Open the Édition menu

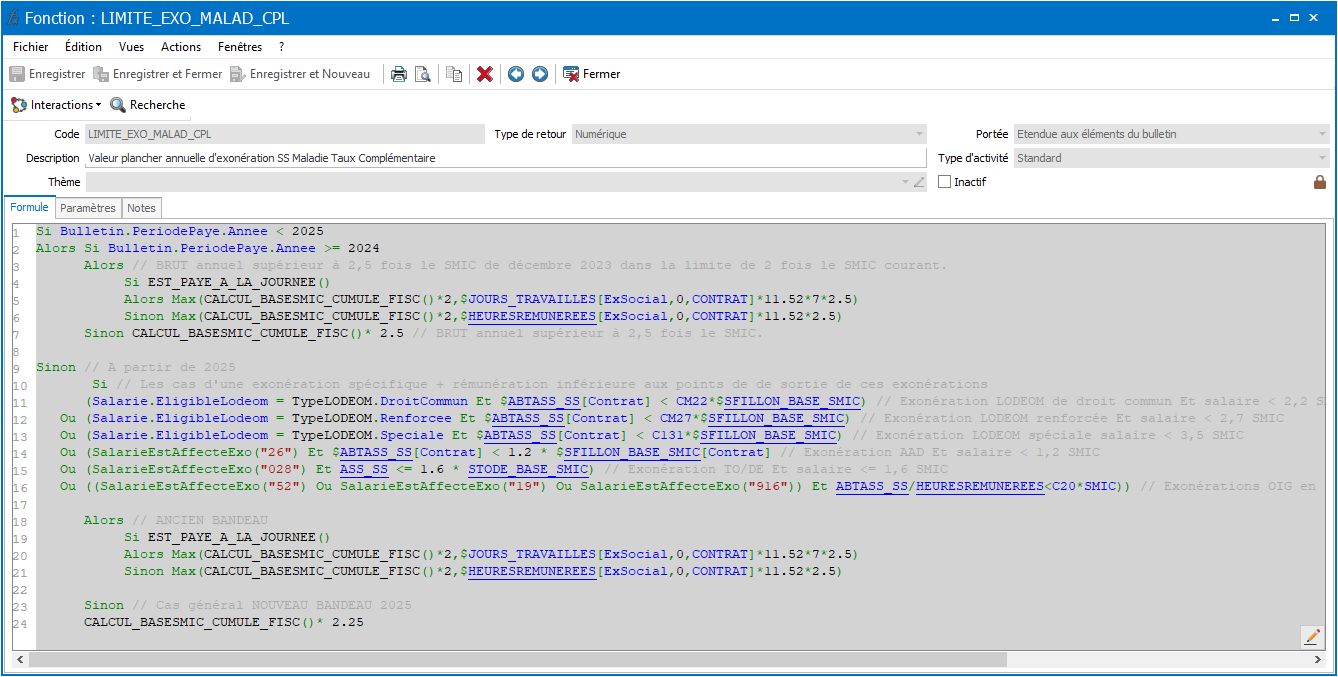(83, 47)
